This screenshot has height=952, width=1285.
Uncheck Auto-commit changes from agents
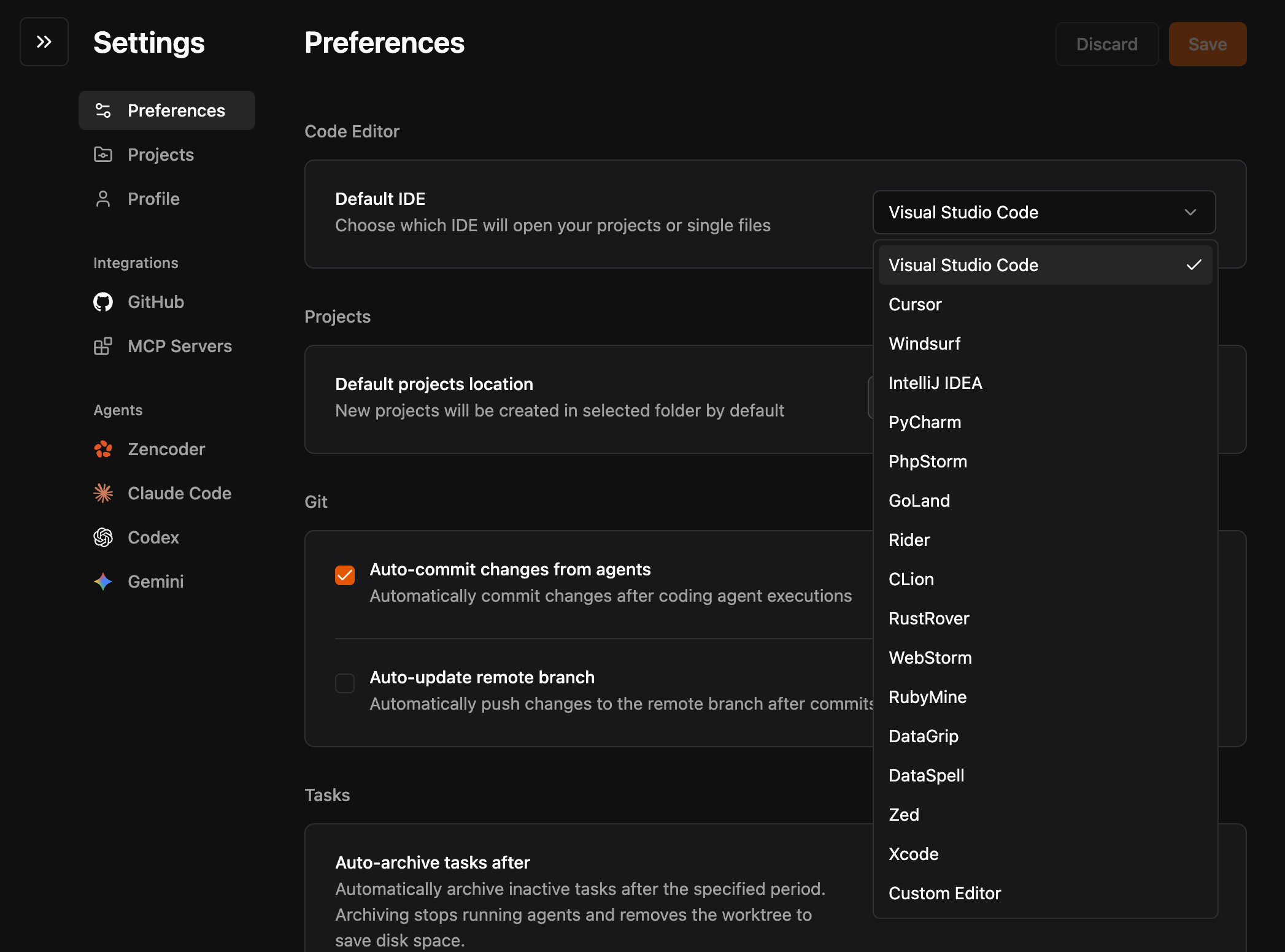[345, 575]
